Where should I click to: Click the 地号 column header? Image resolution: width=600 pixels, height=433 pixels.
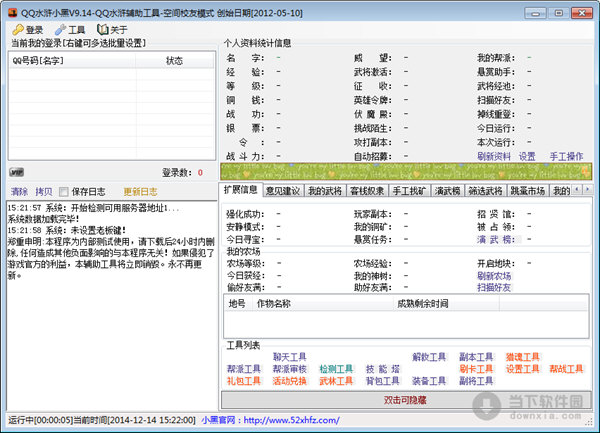237,304
